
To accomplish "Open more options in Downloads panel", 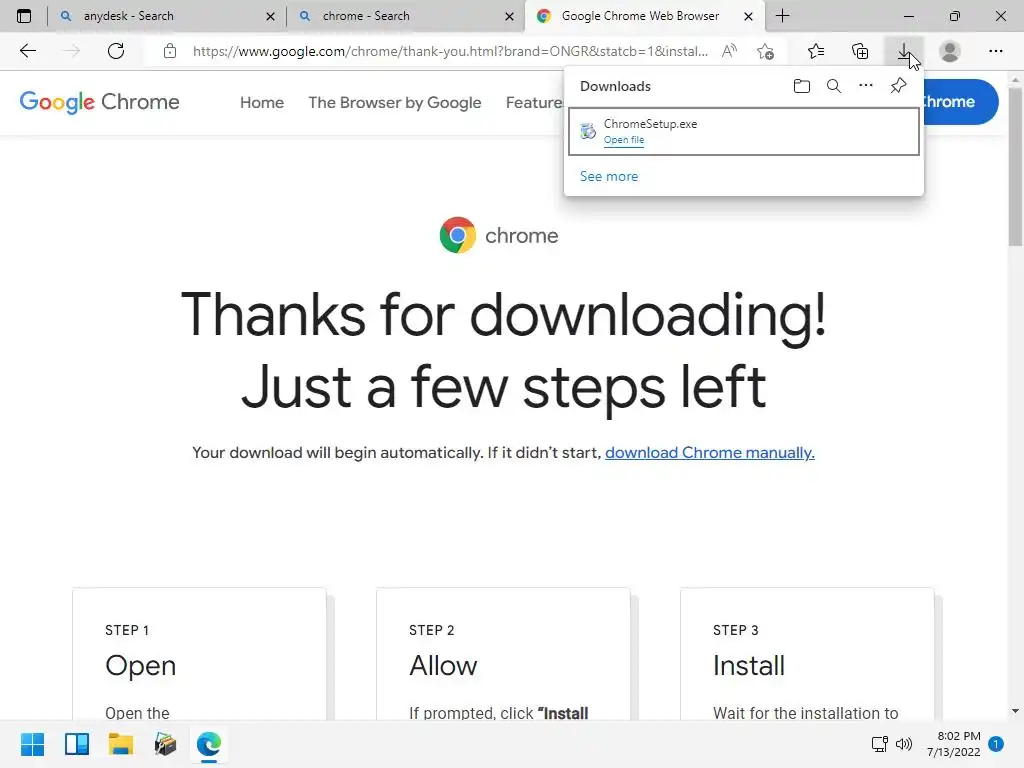I will (866, 86).
